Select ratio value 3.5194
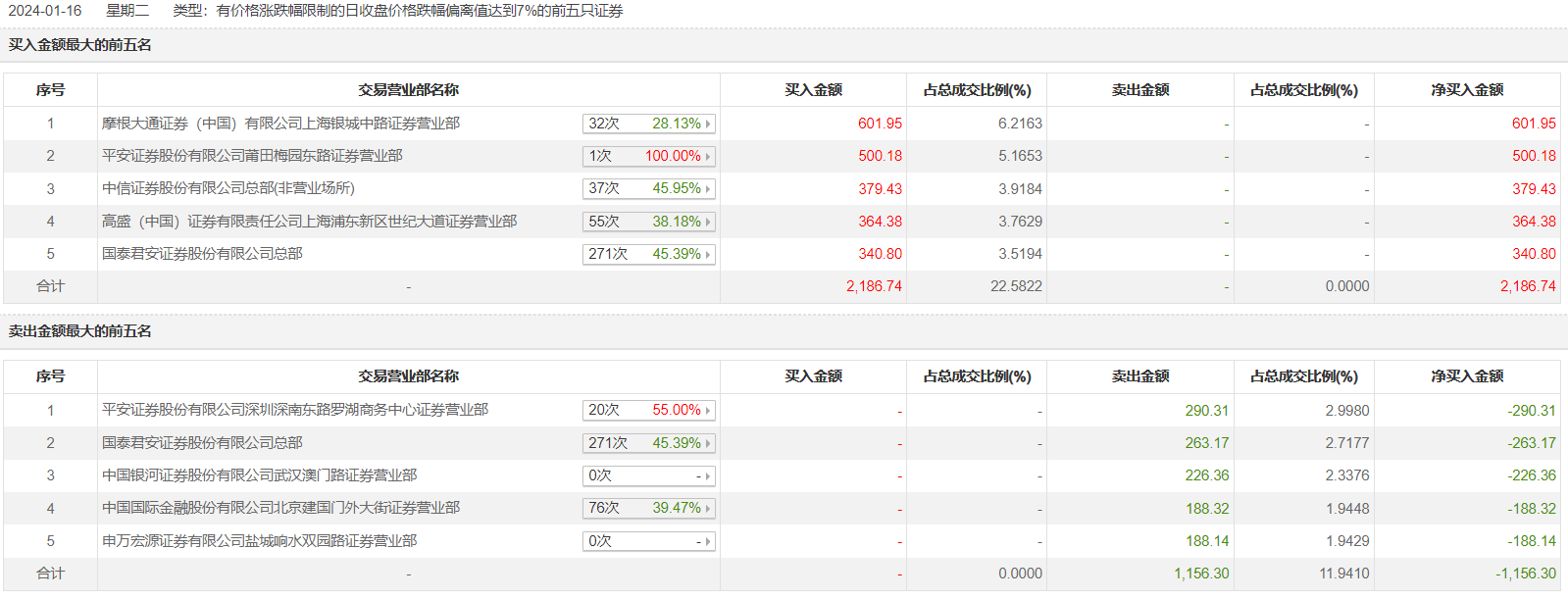 pyautogui.click(x=1020, y=254)
